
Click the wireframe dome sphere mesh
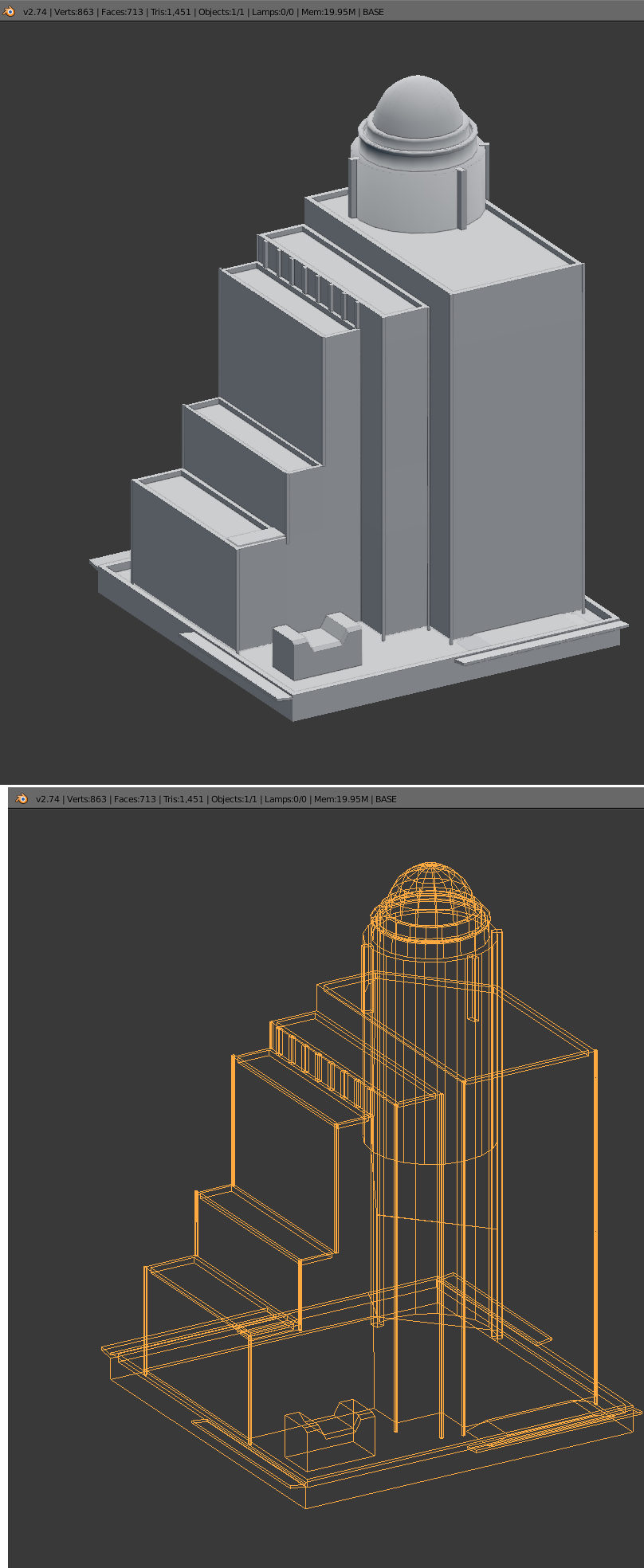[x=430, y=887]
